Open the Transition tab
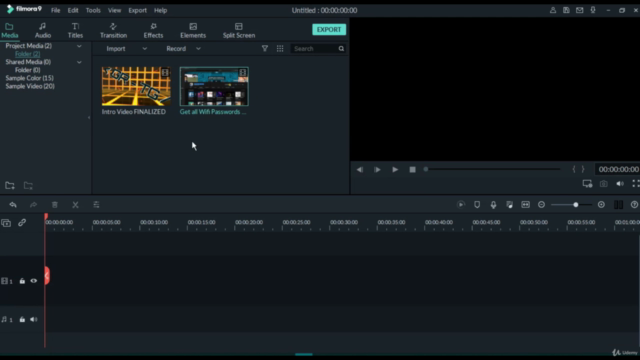640x360 pixels. point(113,30)
